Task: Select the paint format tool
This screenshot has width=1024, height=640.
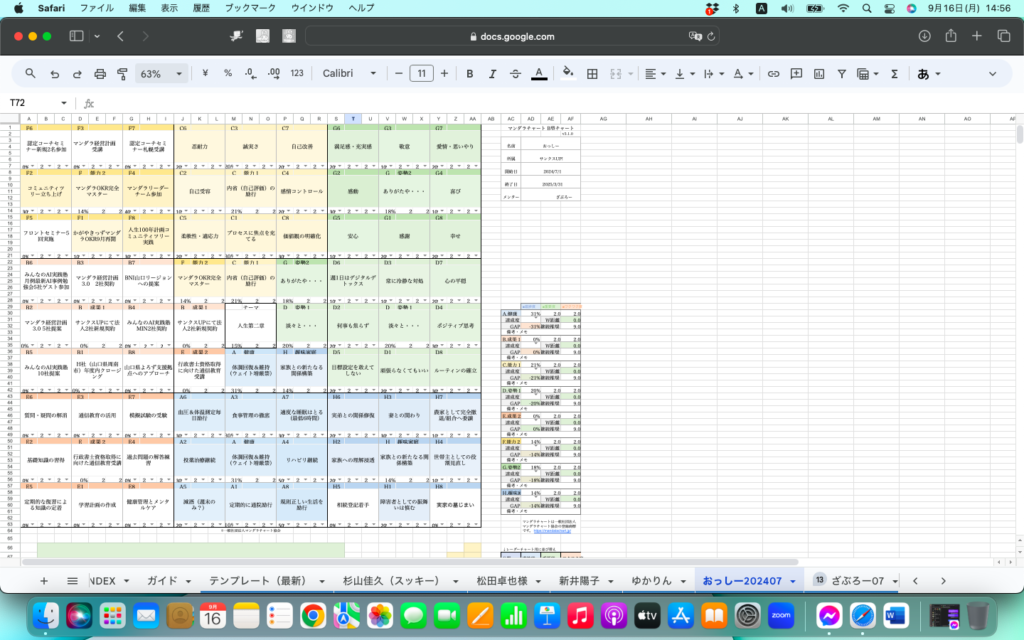Action: pyautogui.click(x=122, y=74)
